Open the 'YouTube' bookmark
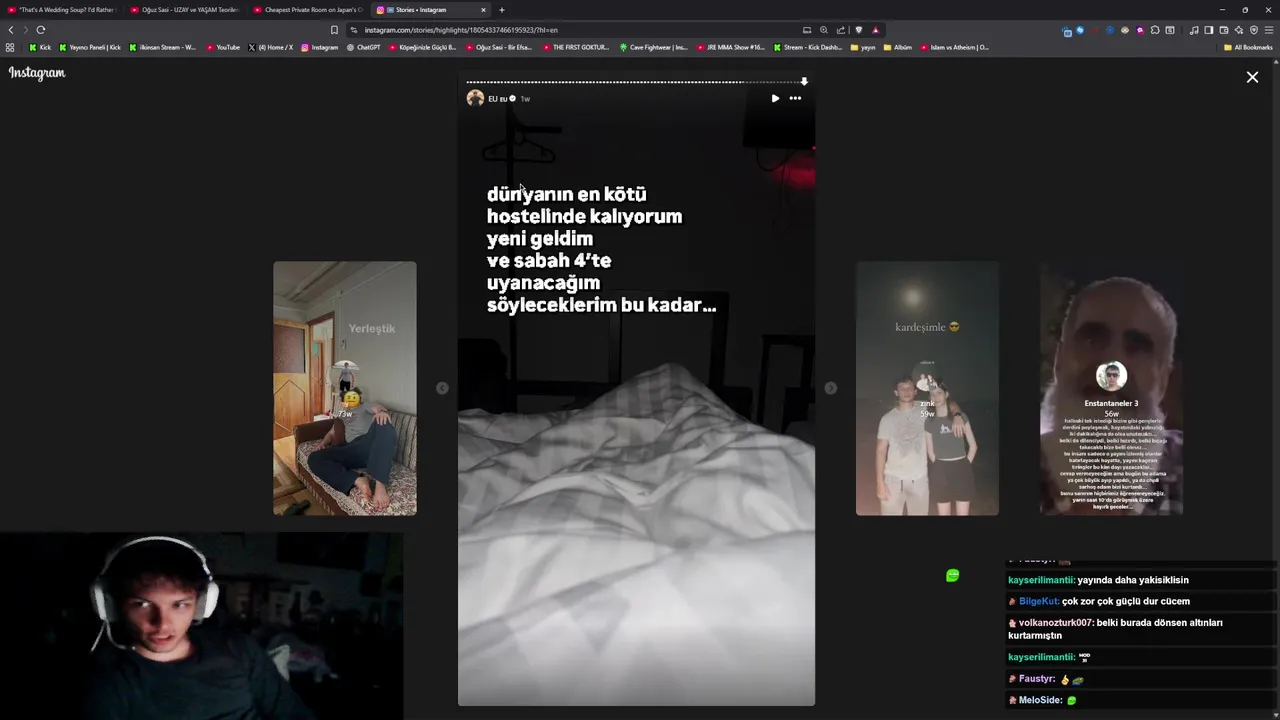The image size is (1280, 720). [223, 47]
